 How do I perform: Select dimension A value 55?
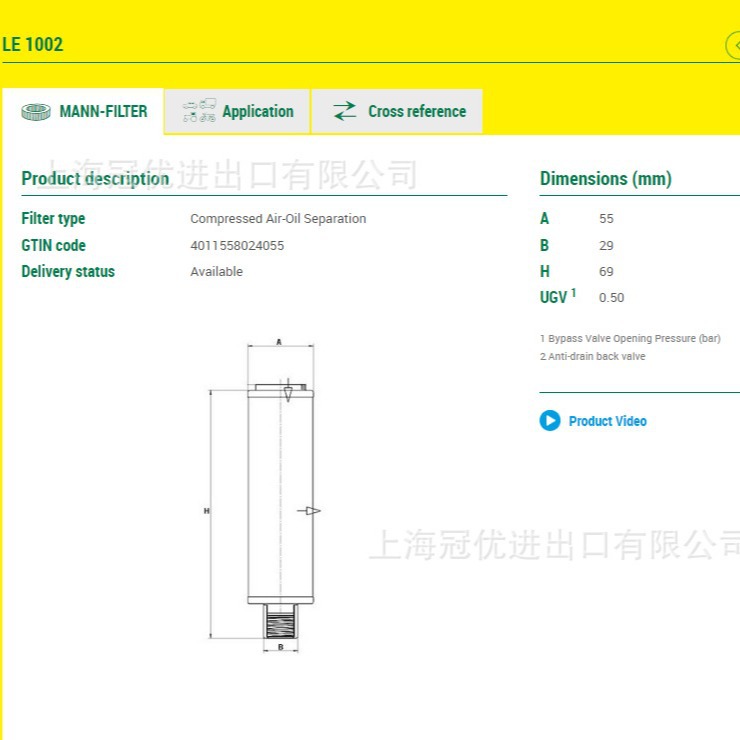pyautogui.click(x=606, y=219)
